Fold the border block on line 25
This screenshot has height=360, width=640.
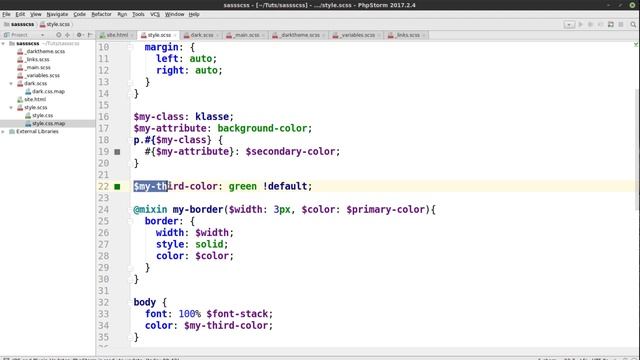point(131,221)
